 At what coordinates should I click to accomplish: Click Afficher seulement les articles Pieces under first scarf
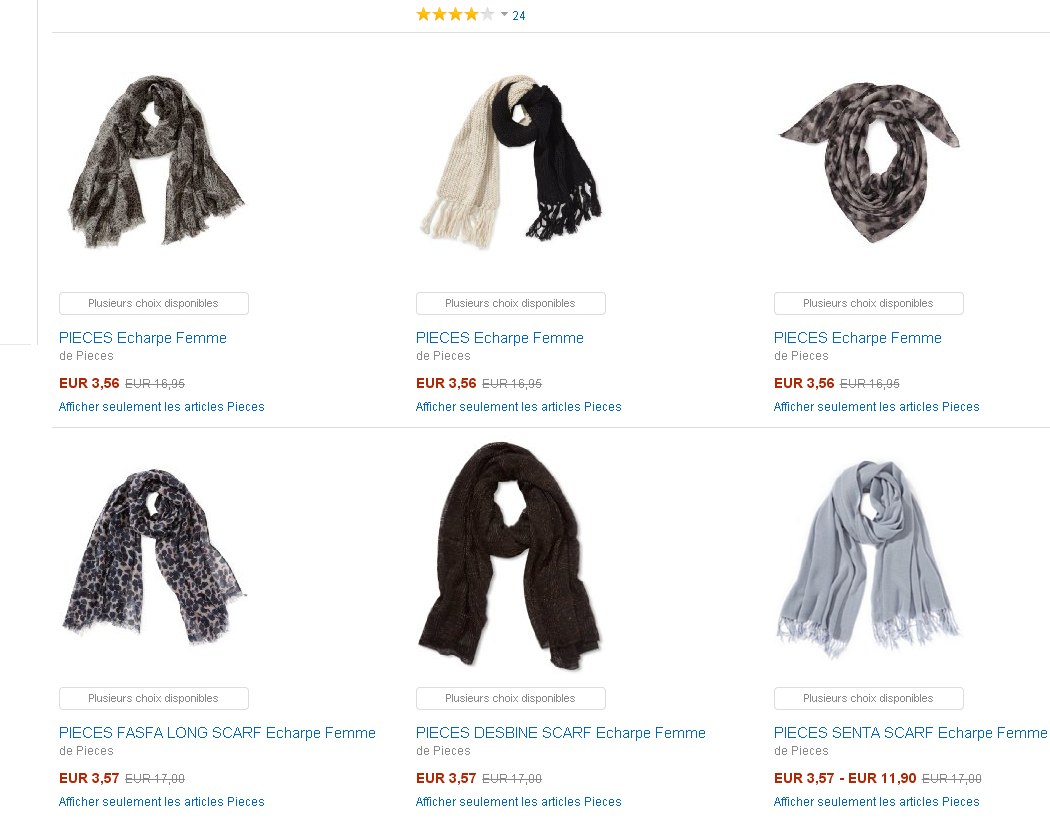(x=161, y=406)
